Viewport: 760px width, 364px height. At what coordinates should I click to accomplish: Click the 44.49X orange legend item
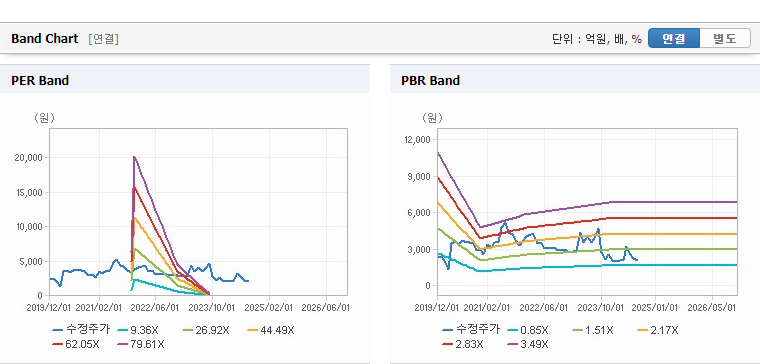[x=270, y=331]
